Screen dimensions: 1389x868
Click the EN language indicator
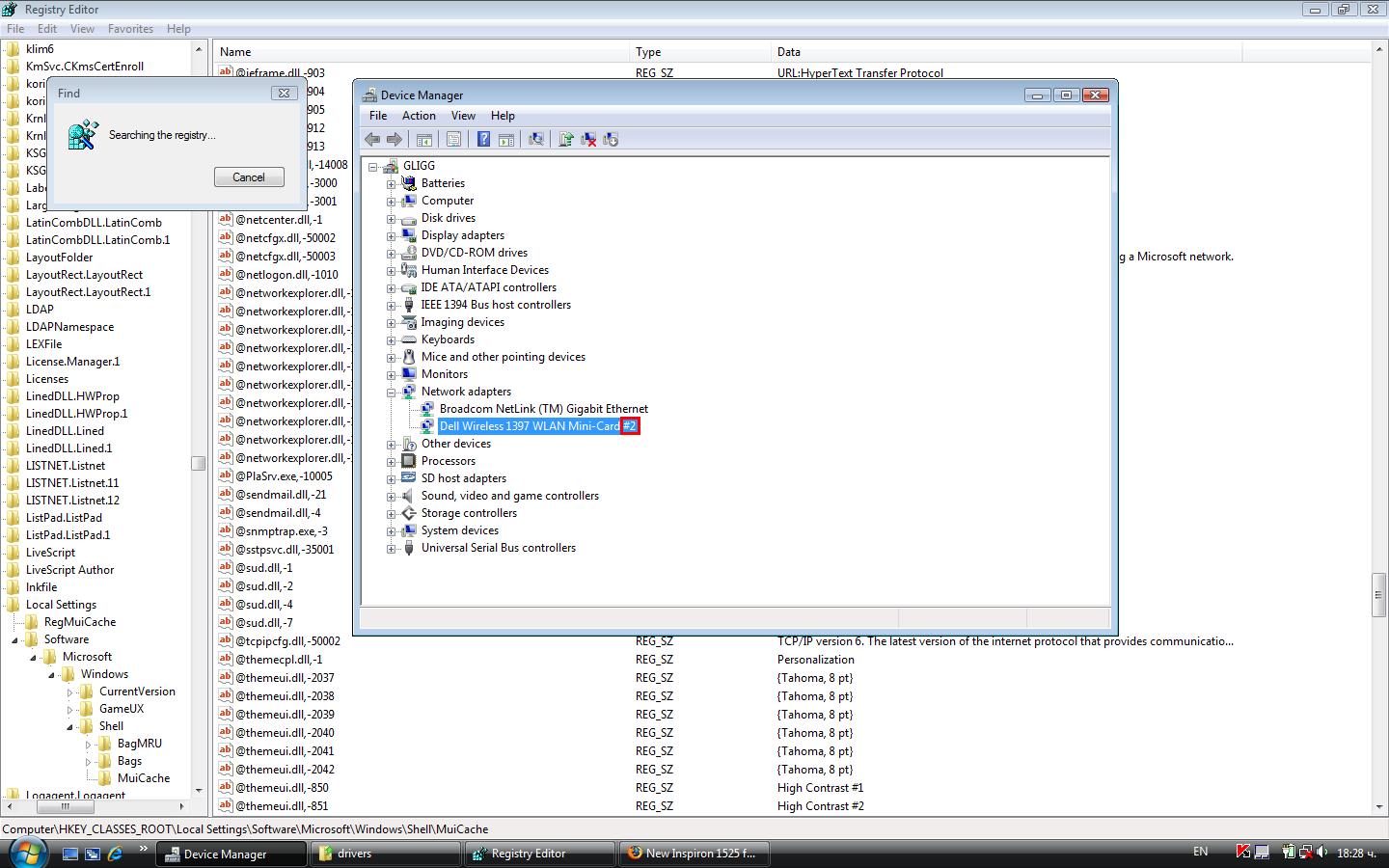pos(1200,852)
